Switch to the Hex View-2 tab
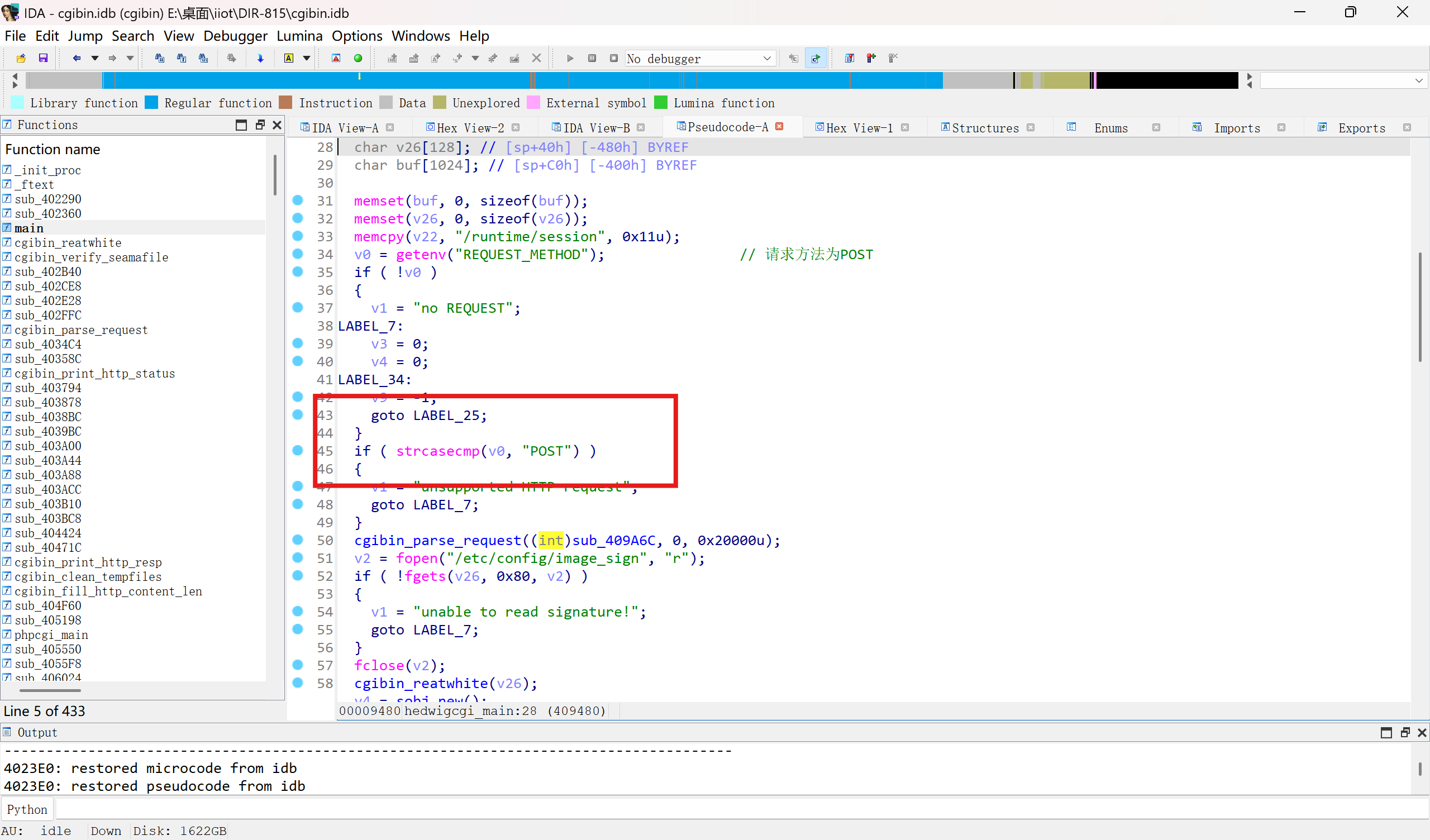1430x840 pixels. [x=470, y=128]
